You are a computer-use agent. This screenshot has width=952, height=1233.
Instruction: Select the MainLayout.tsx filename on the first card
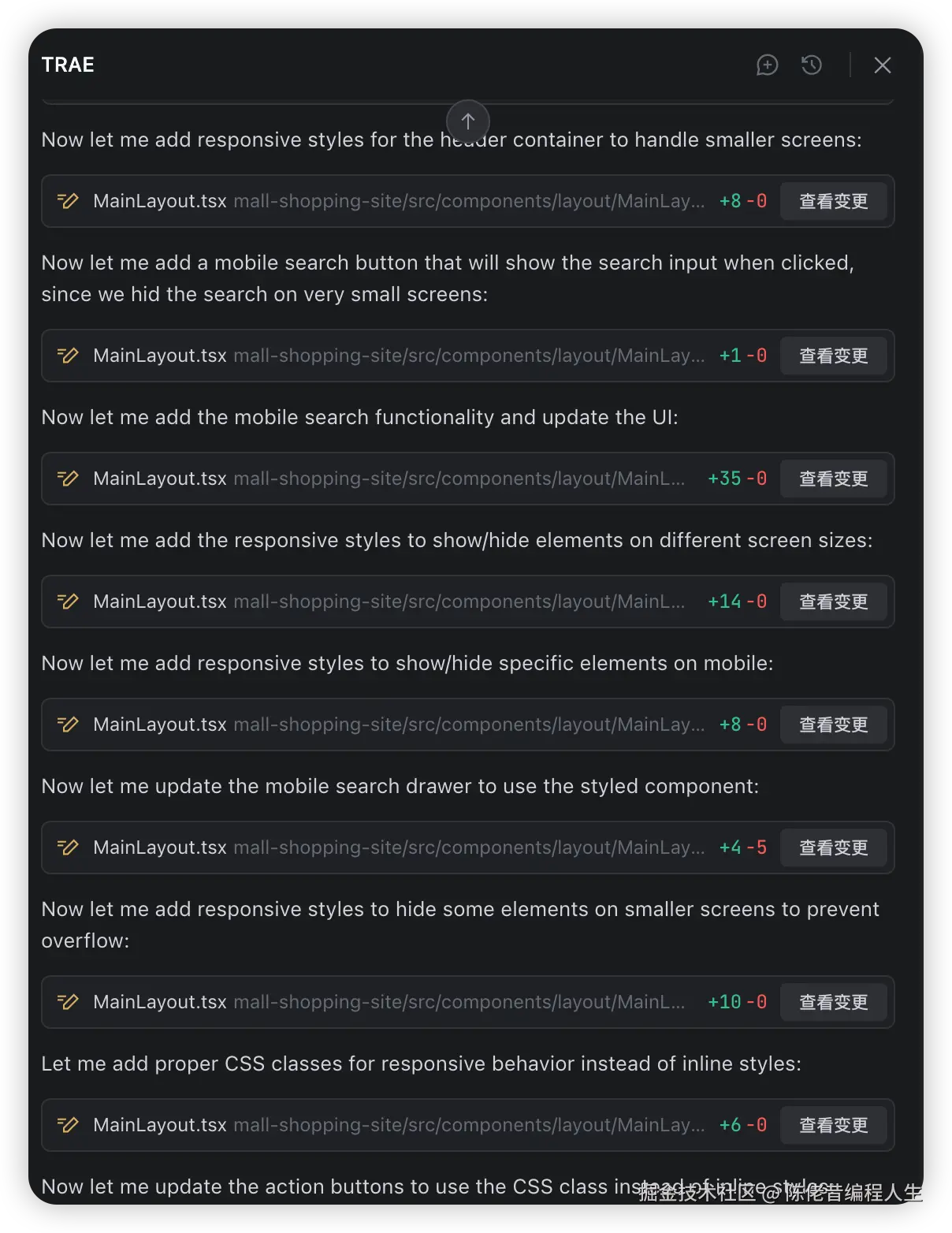[159, 201]
